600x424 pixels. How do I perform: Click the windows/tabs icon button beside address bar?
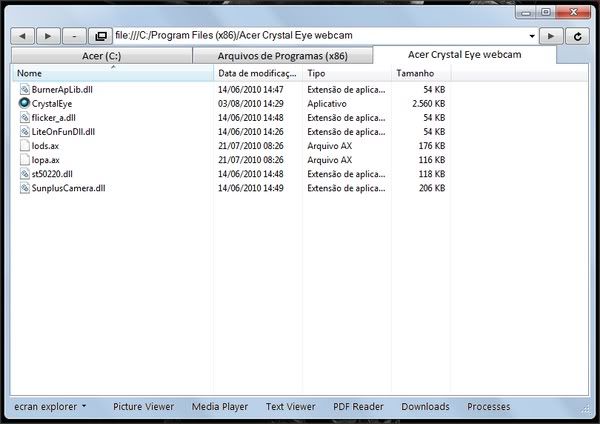(101, 36)
